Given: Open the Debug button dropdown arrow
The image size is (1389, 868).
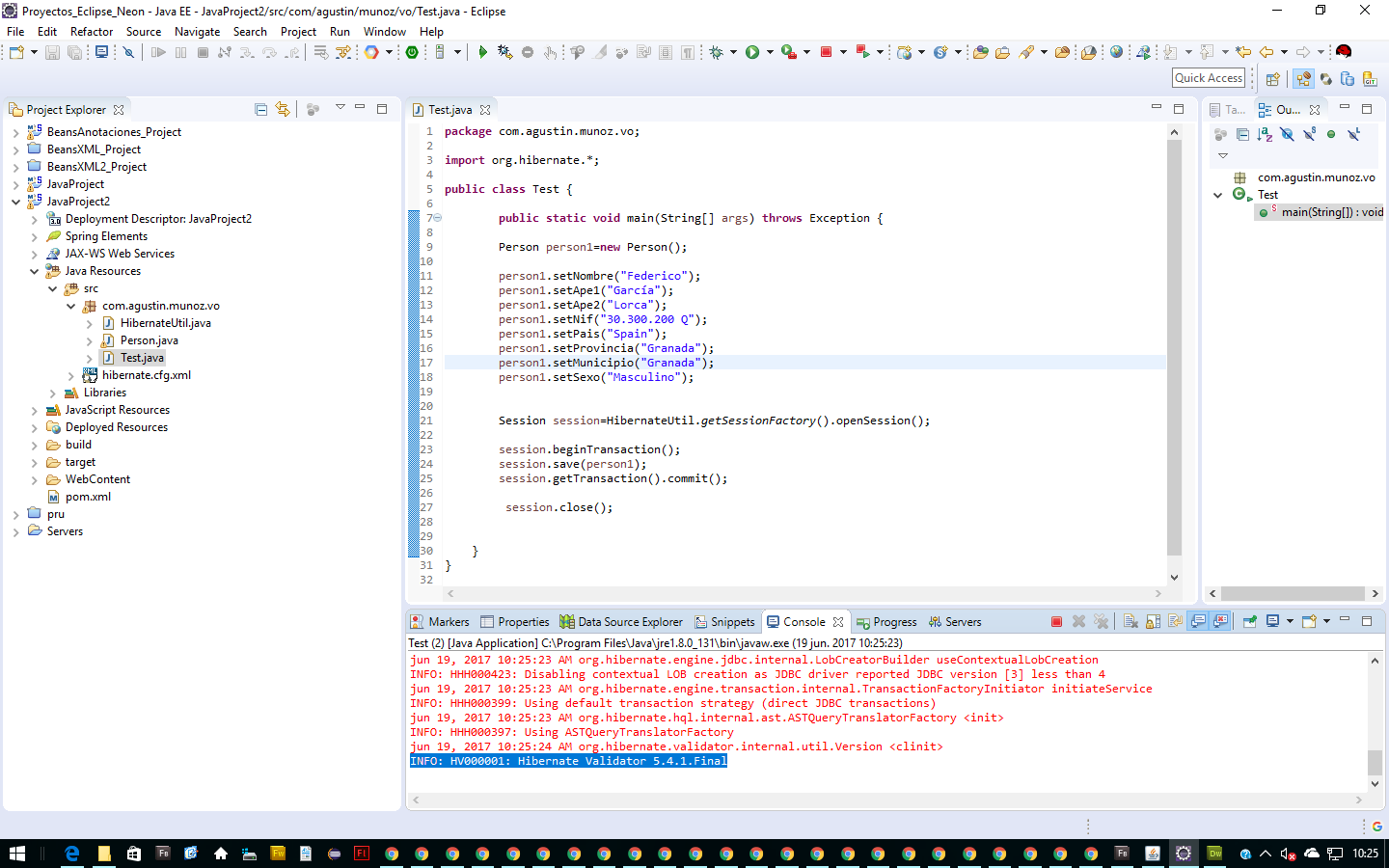Looking at the screenshot, I should (733, 52).
